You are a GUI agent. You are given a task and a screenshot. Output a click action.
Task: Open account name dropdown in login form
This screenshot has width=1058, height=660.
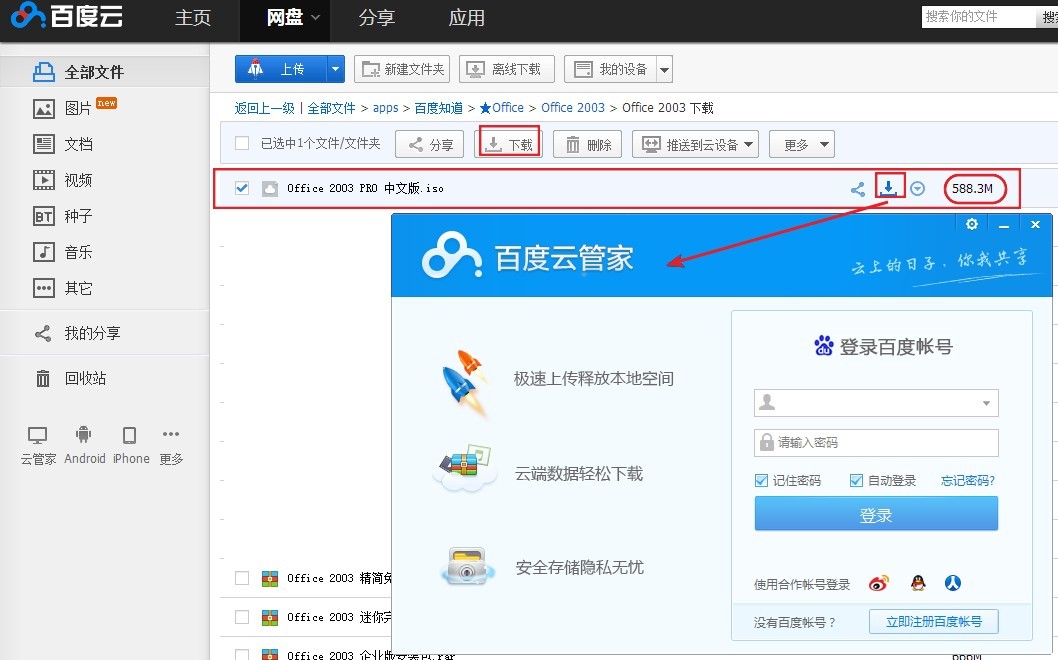[986, 403]
